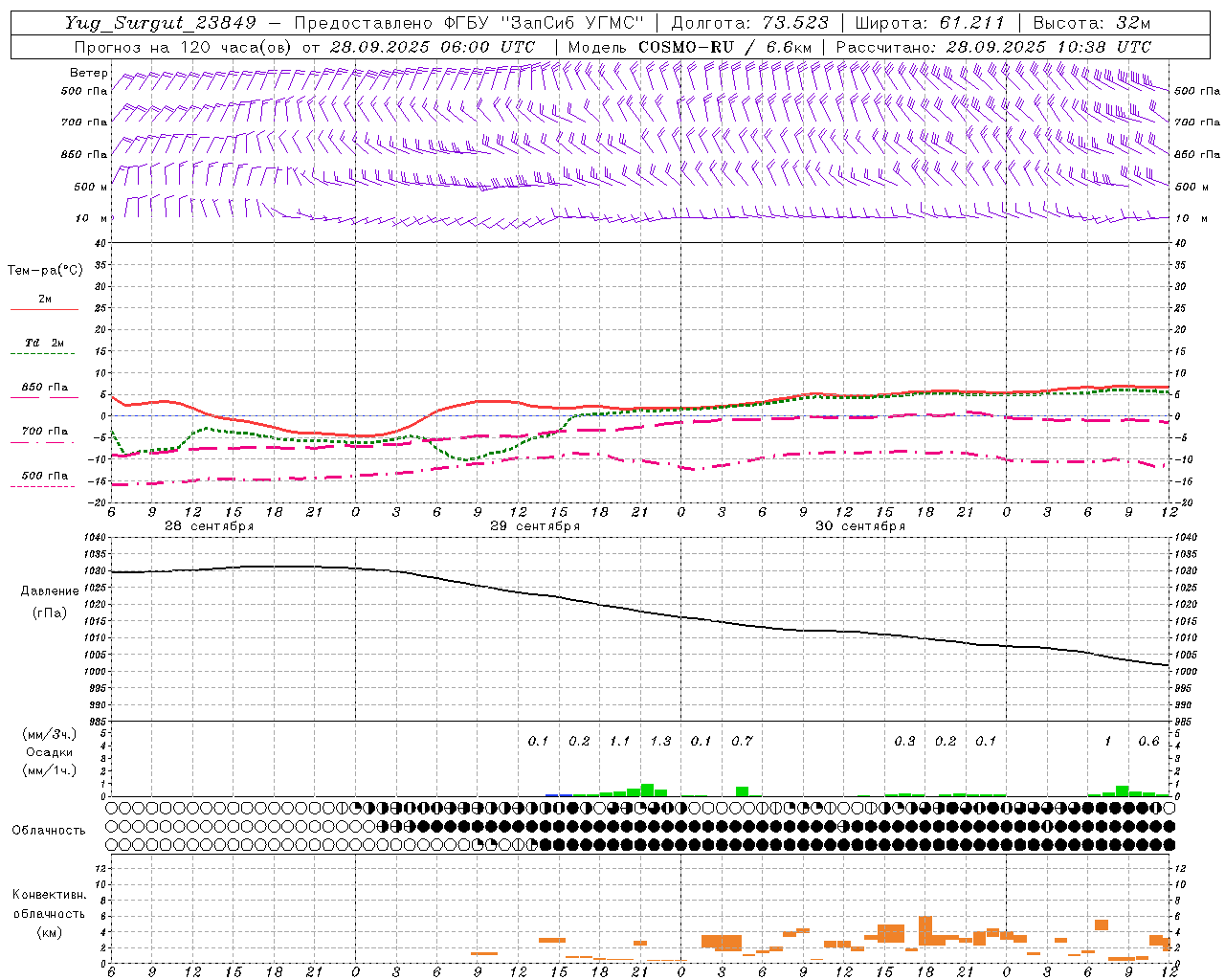Click the 0.3 precipitation amount value

[904, 742]
